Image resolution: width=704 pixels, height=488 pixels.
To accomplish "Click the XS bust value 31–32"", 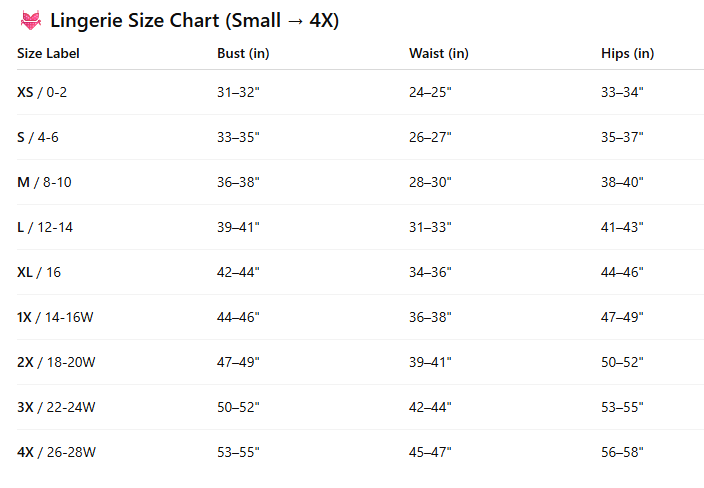I will click(238, 92).
